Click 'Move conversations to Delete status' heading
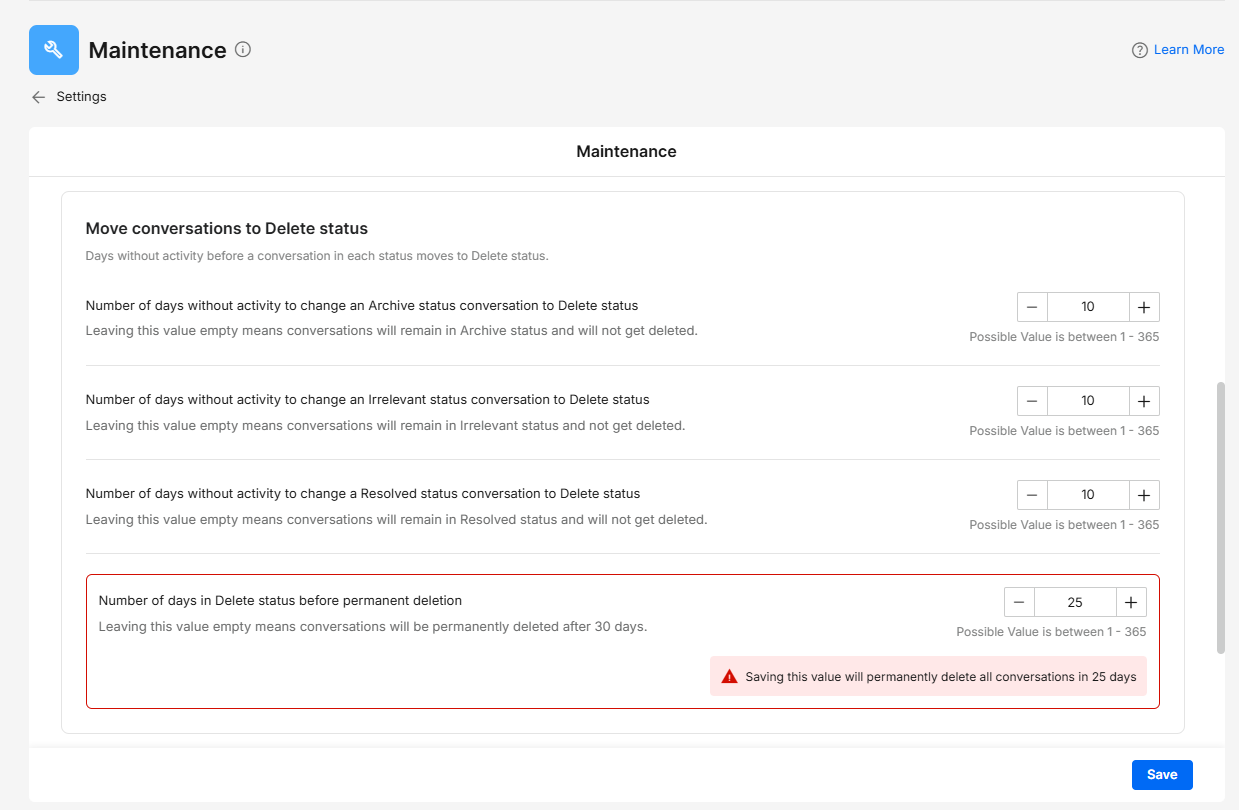This screenshot has height=810, width=1239. click(x=227, y=229)
